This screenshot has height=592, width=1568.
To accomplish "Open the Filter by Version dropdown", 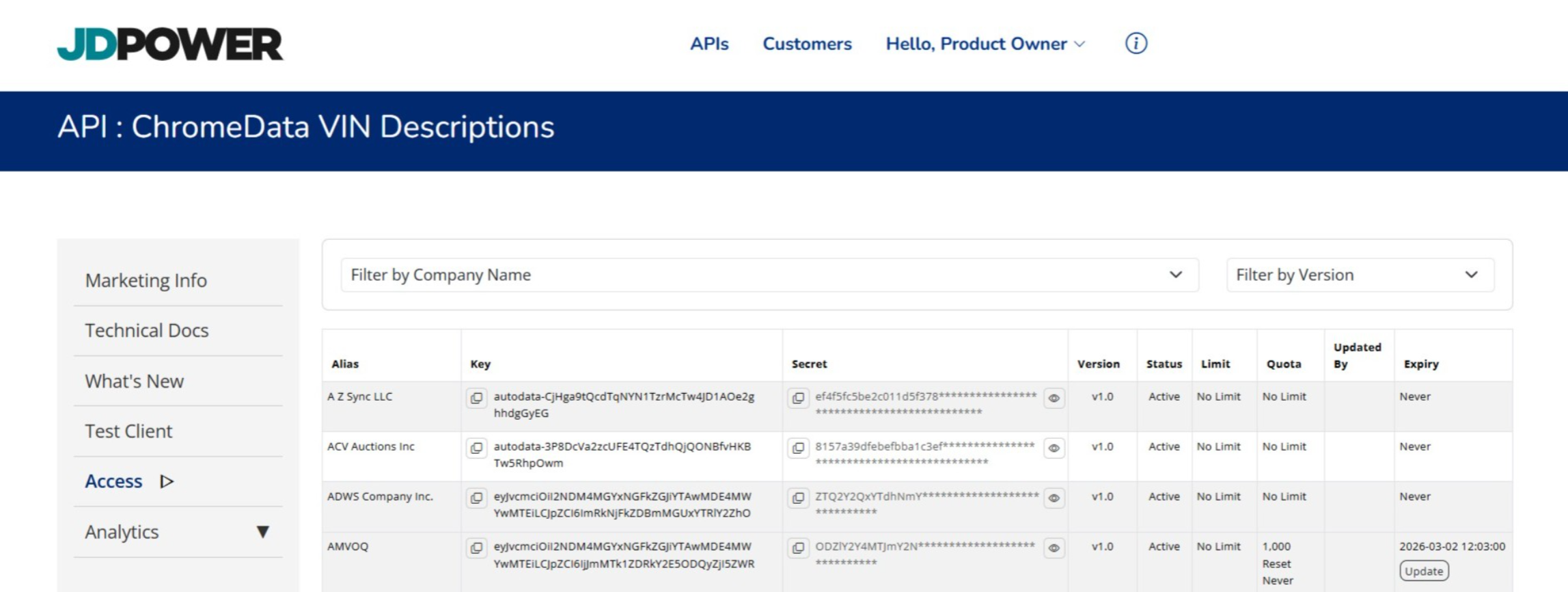I will pyautogui.click(x=1360, y=275).
